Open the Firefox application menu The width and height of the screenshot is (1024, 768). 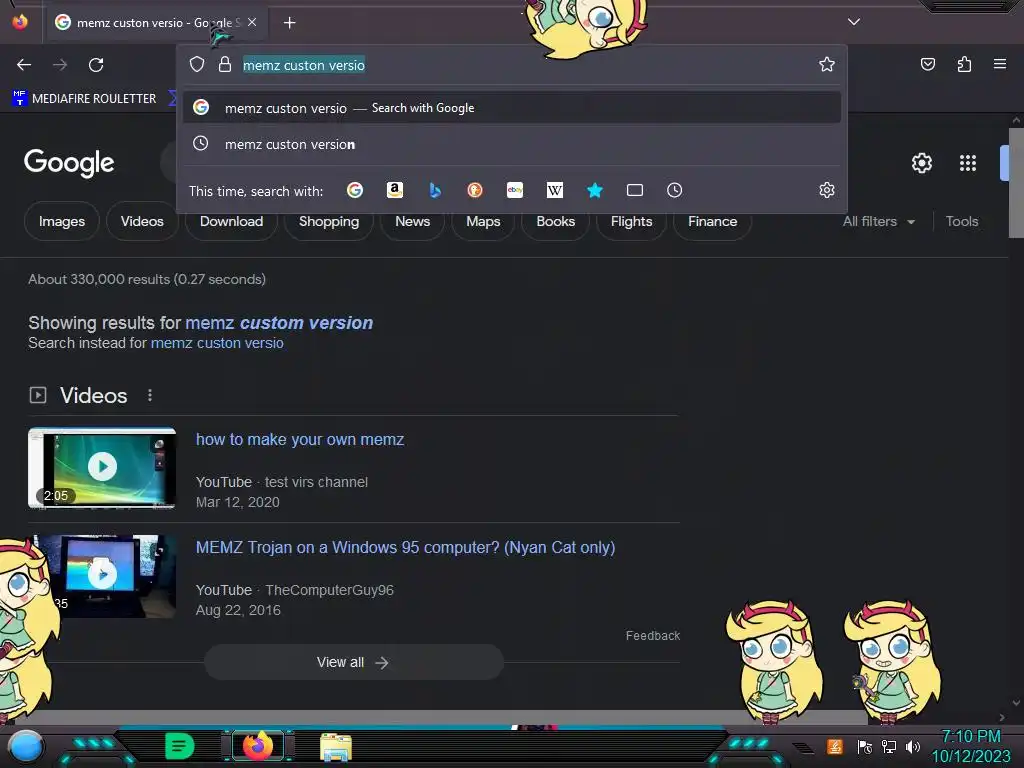tap(1000, 64)
